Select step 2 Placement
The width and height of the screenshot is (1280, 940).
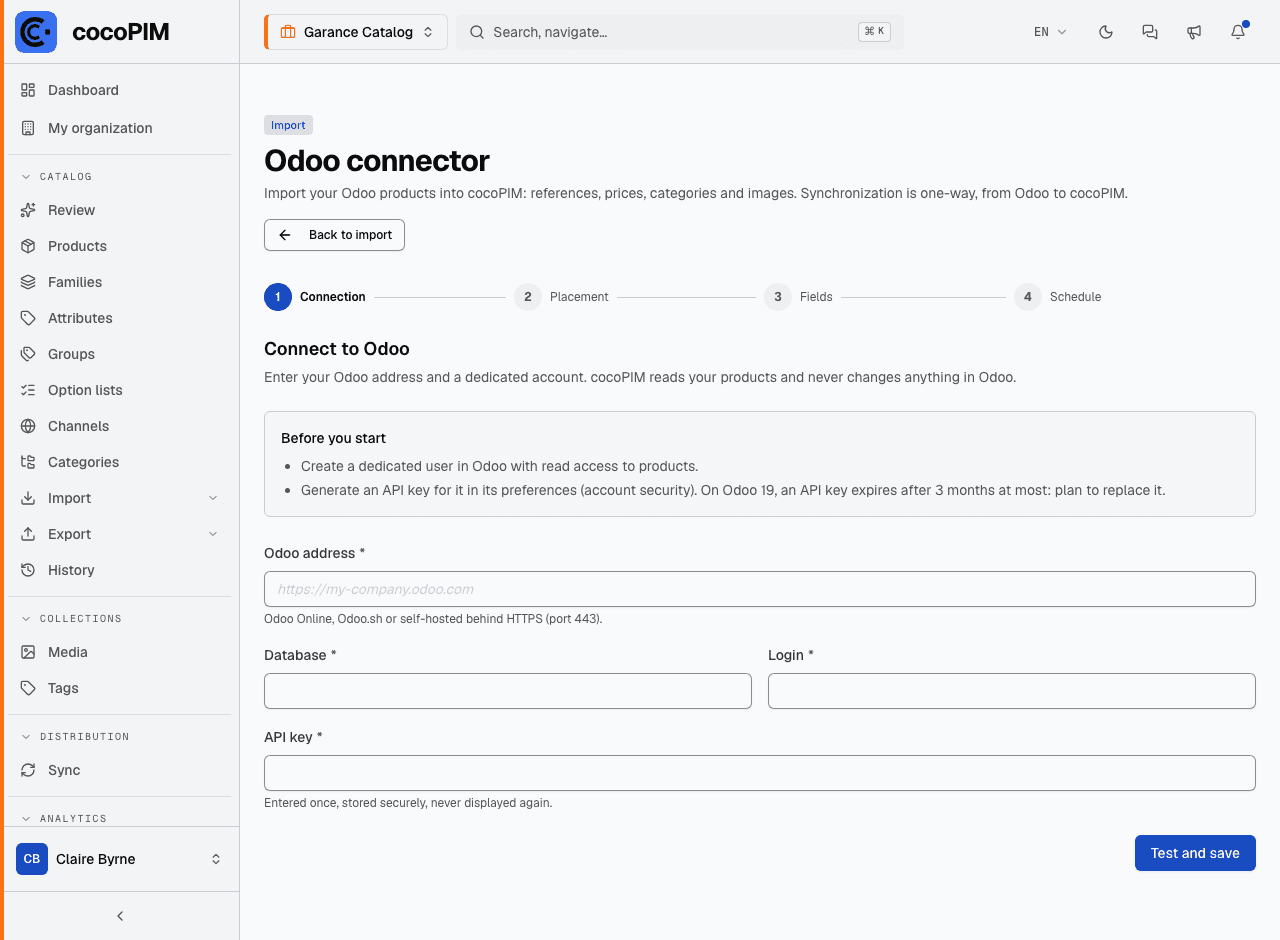tap(562, 297)
